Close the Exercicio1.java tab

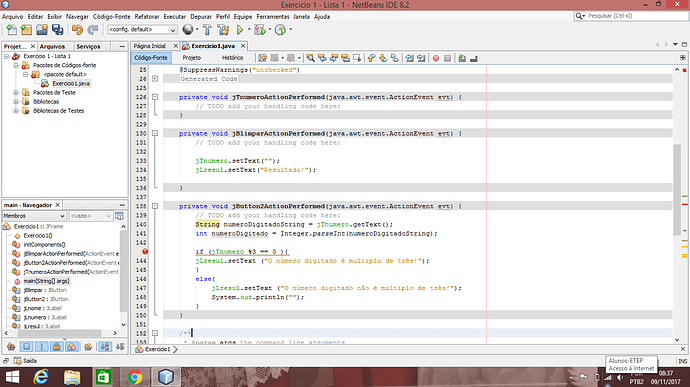[242, 46]
